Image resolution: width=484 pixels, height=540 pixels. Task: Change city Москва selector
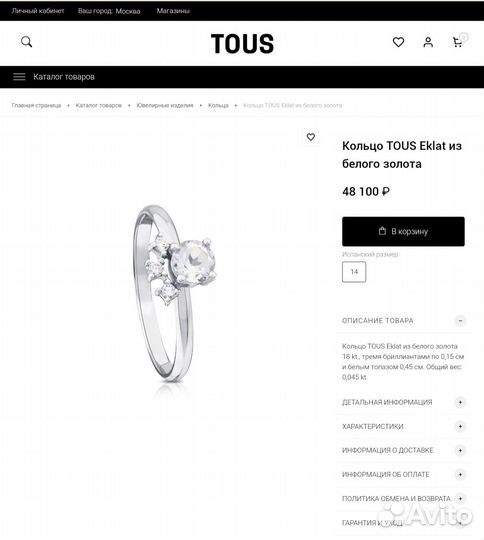[128, 11]
